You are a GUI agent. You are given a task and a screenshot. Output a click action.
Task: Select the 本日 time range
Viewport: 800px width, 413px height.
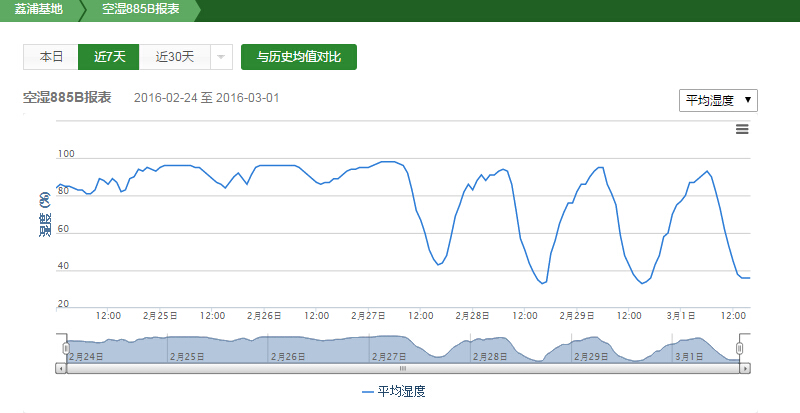pyautogui.click(x=51, y=57)
